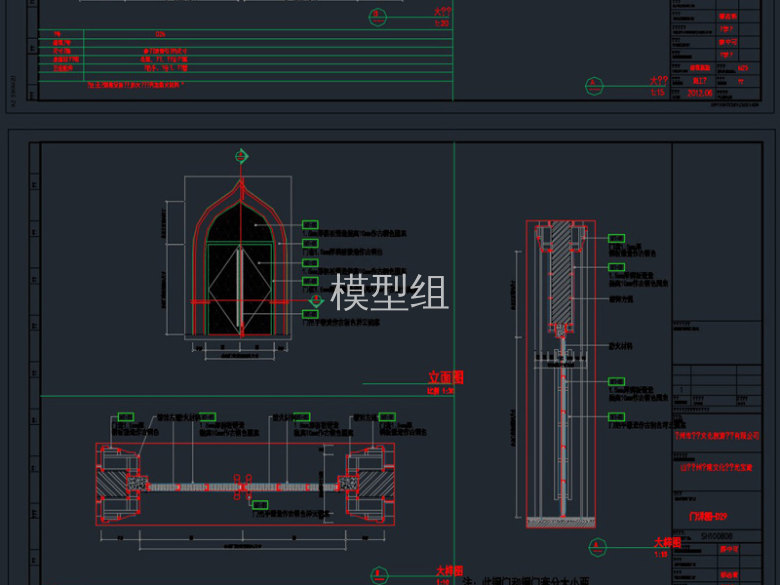The width and height of the screenshot is (780, 585).
Task: Click the SH100808 drawing number
Action: click(716, 536)
